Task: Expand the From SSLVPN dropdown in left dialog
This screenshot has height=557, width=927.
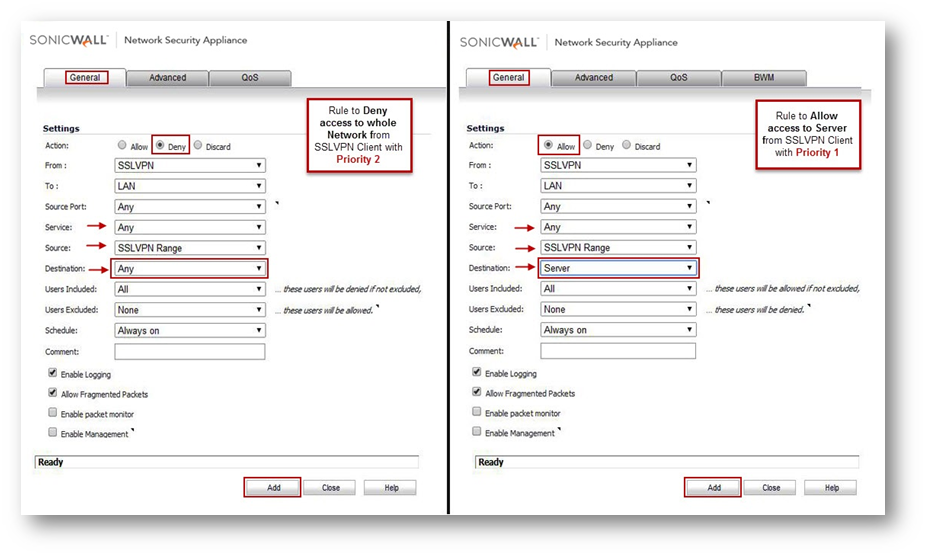Action: coord(190,165)
